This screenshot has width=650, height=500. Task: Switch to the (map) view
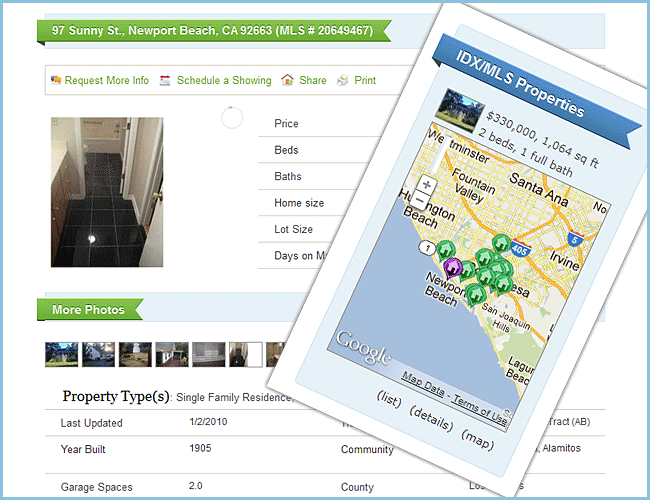pos(478,439)
